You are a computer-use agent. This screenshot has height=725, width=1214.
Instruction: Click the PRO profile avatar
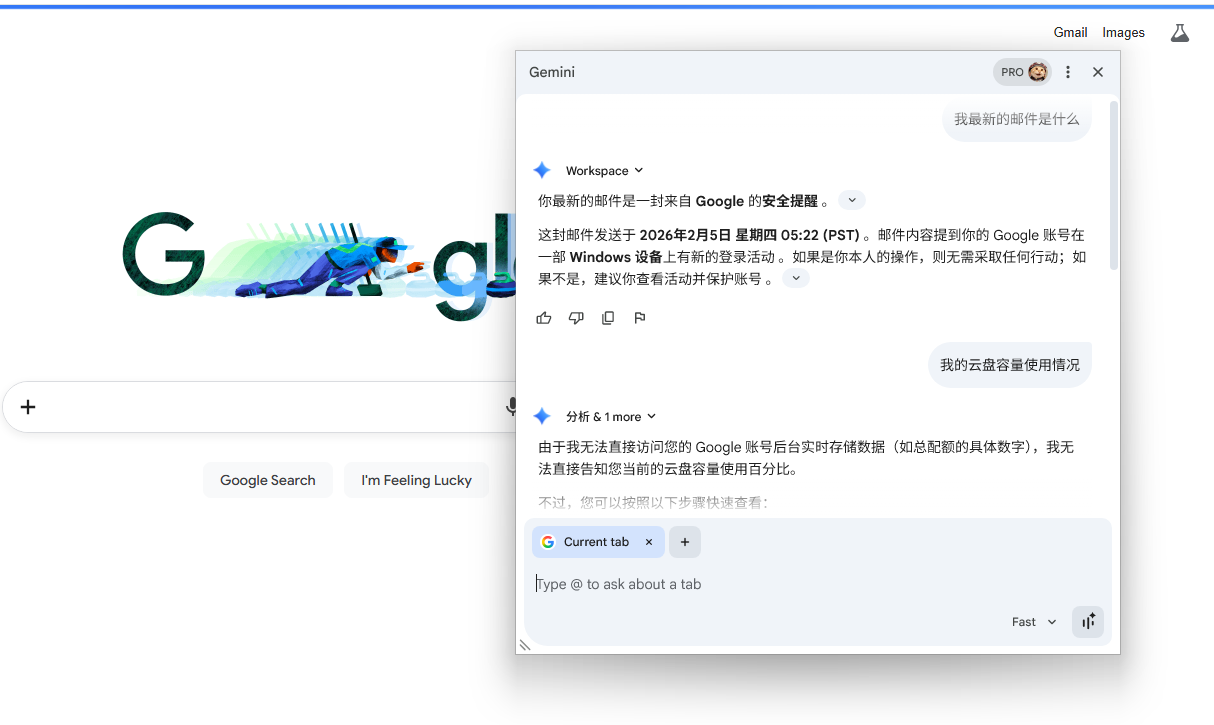(1022, 72)
